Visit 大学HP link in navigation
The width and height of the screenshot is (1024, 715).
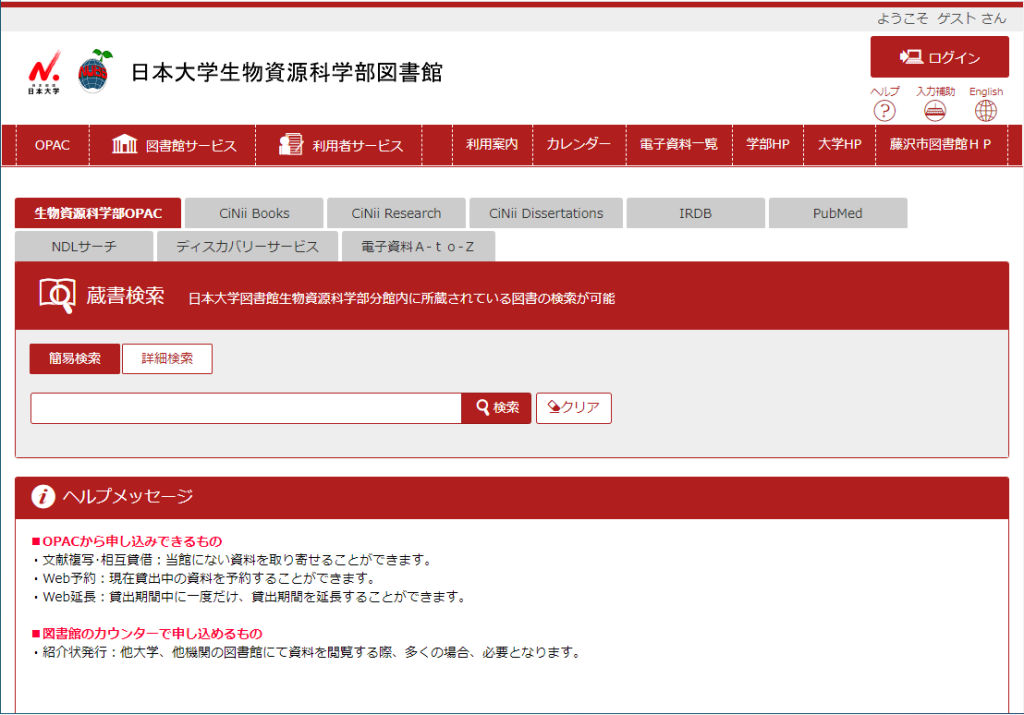click(x=839, y=144)
